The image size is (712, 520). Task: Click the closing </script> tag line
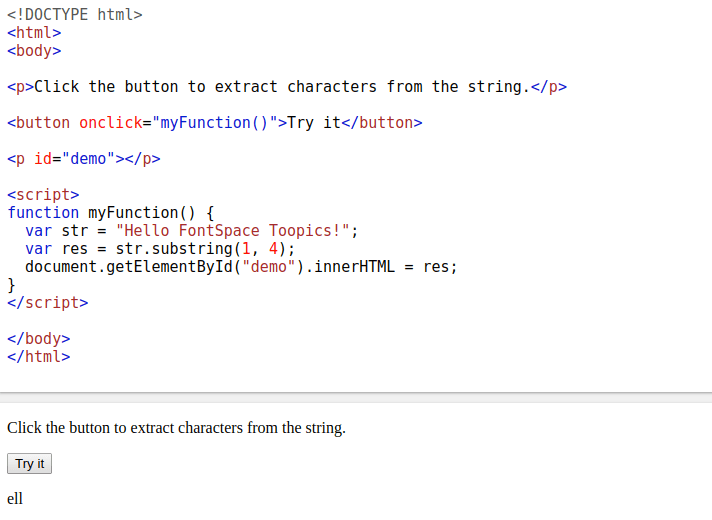pos(48,303)
